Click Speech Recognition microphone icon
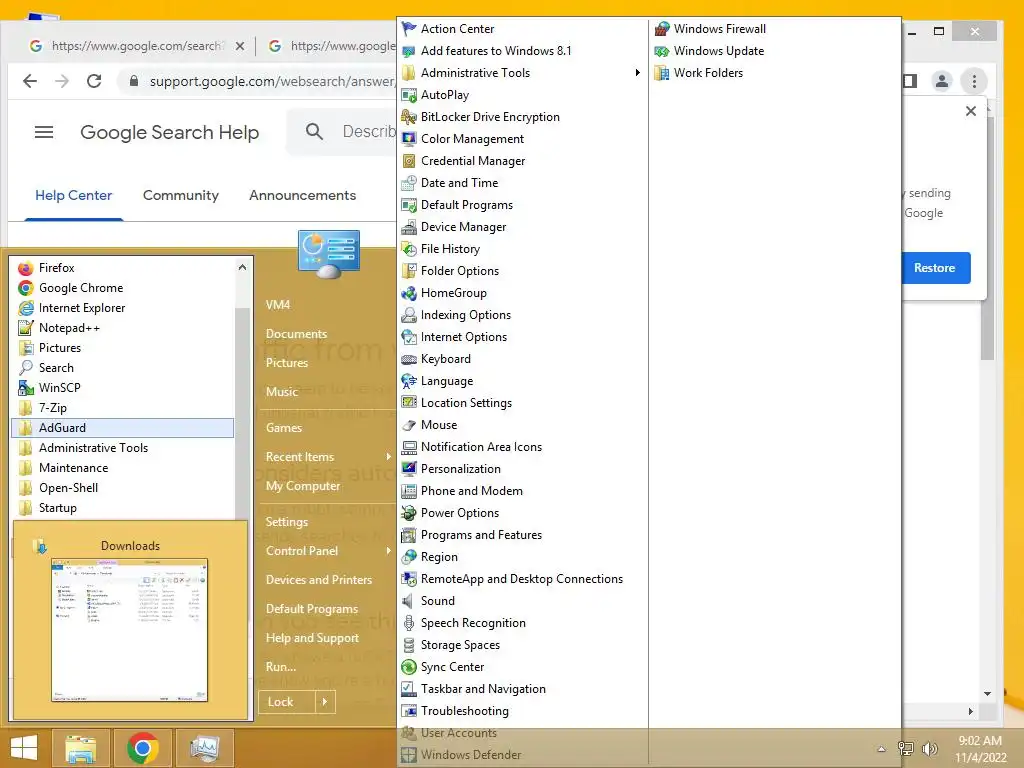 click(409, 622)
